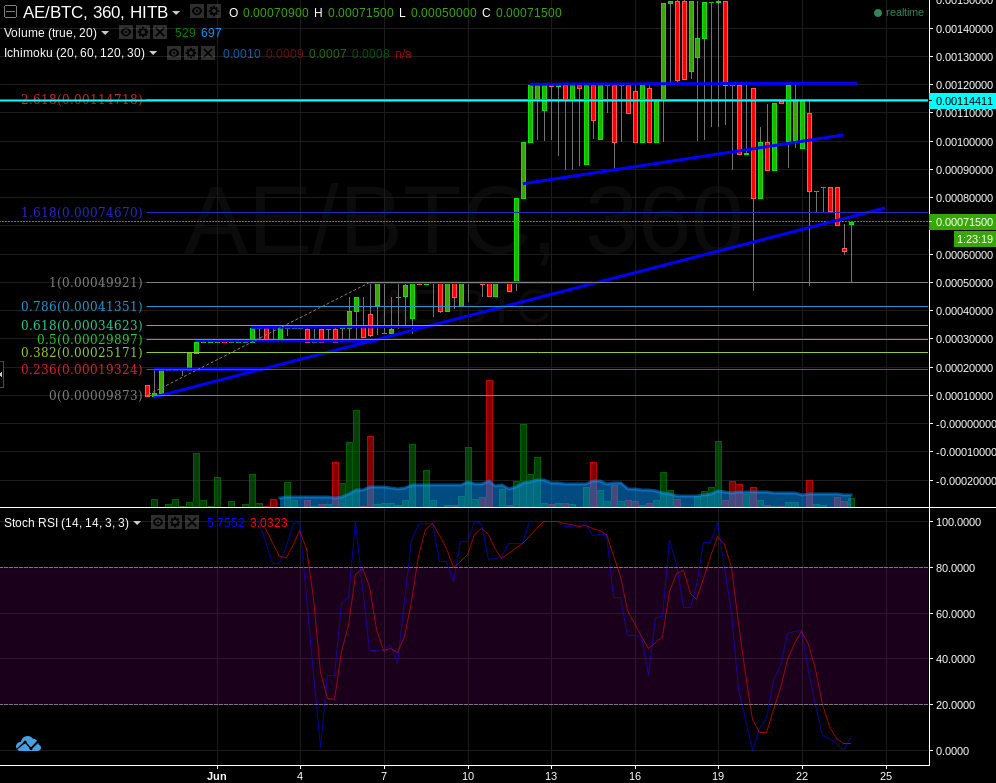Click the countdown timer 1:23:19 label
Image resolution: width=996 pixels, height=783 pixels.
click(974, 239)
